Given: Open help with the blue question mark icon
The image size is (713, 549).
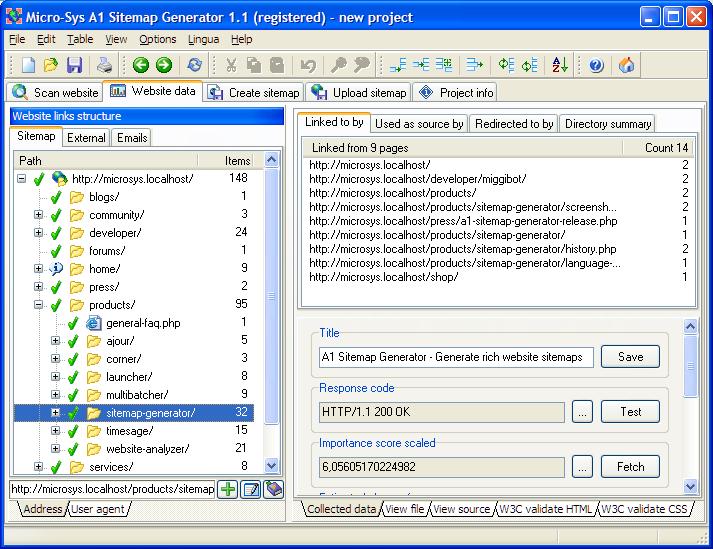Looking at the screenshot, I should coord(596,65).
